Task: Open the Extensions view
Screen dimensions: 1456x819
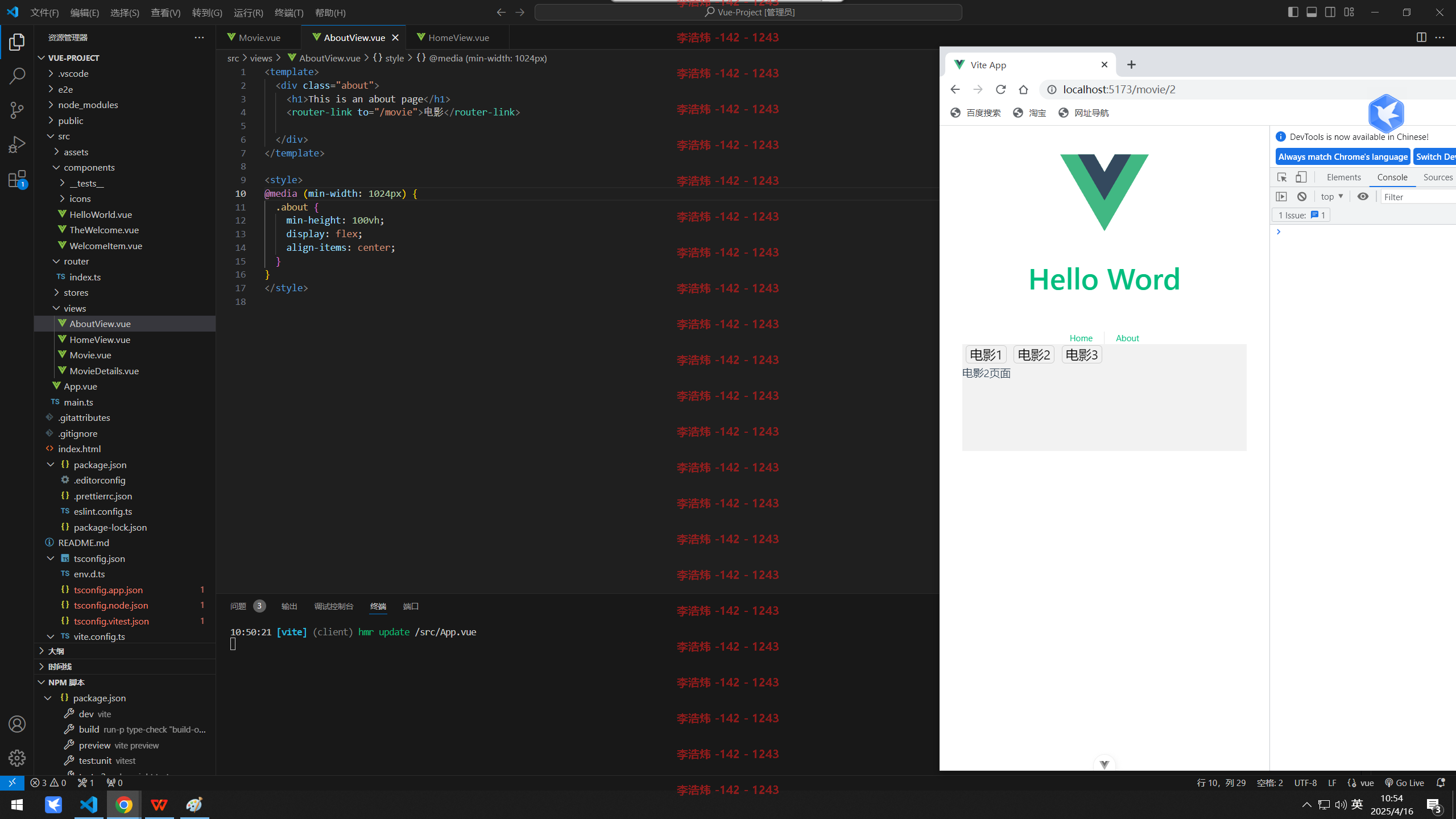Action: click(17, 179)
